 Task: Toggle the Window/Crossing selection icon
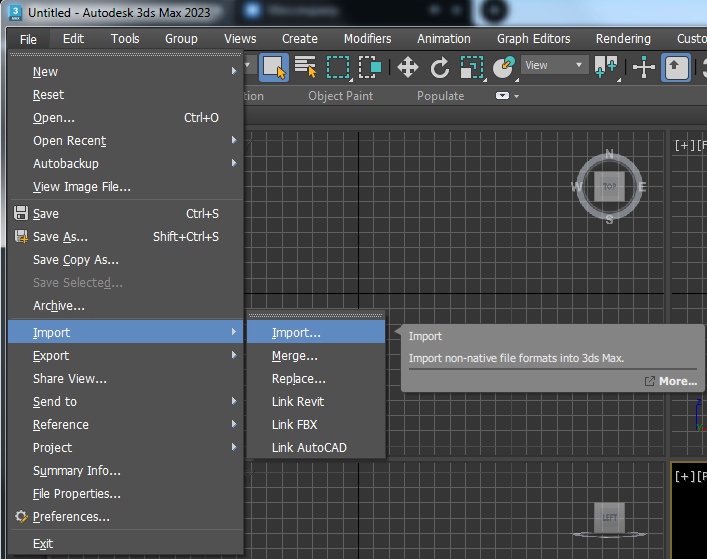(368, 67)
